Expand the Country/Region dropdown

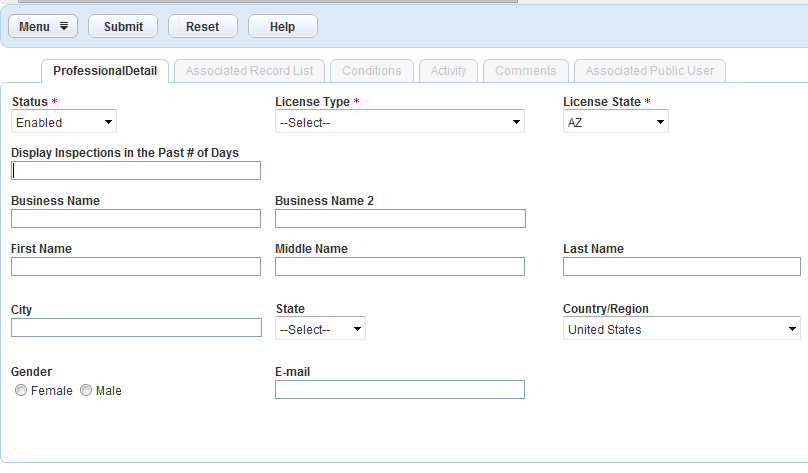pos(681,329)
